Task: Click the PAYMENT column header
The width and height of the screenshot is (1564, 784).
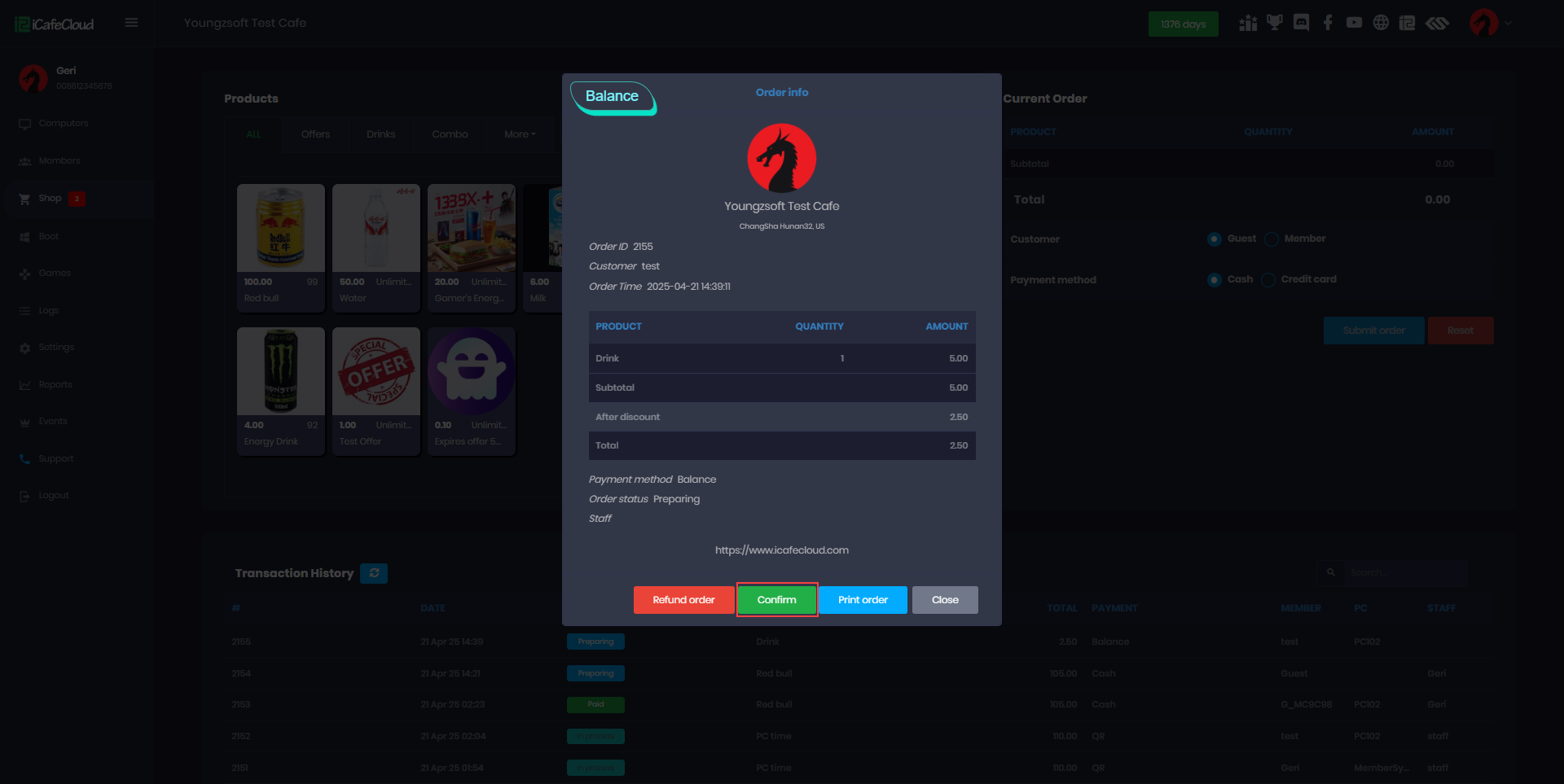Action: 1114,608
